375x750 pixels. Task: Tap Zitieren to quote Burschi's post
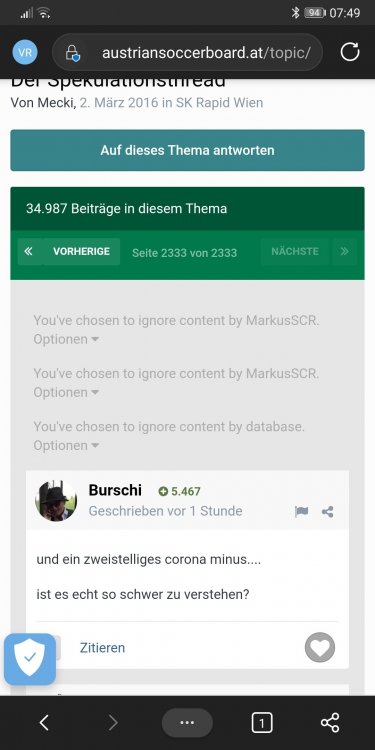coord(102,648)
